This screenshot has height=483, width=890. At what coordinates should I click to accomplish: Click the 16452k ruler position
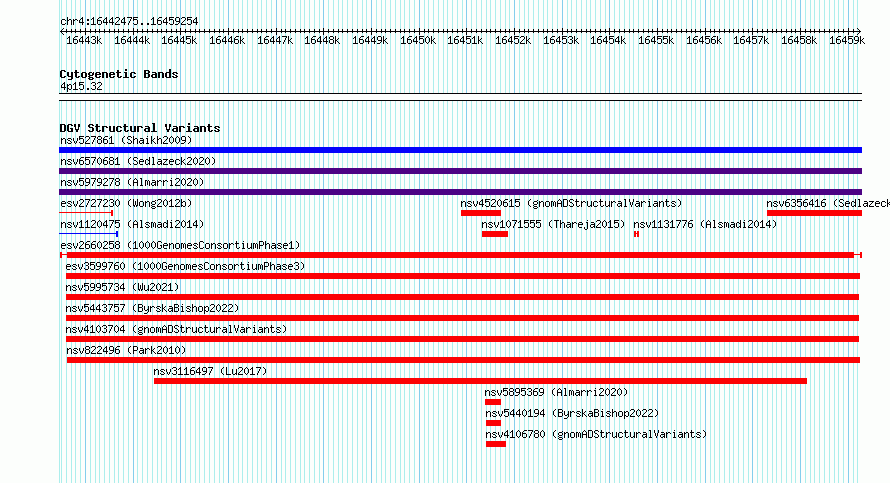tap(513, 40)
